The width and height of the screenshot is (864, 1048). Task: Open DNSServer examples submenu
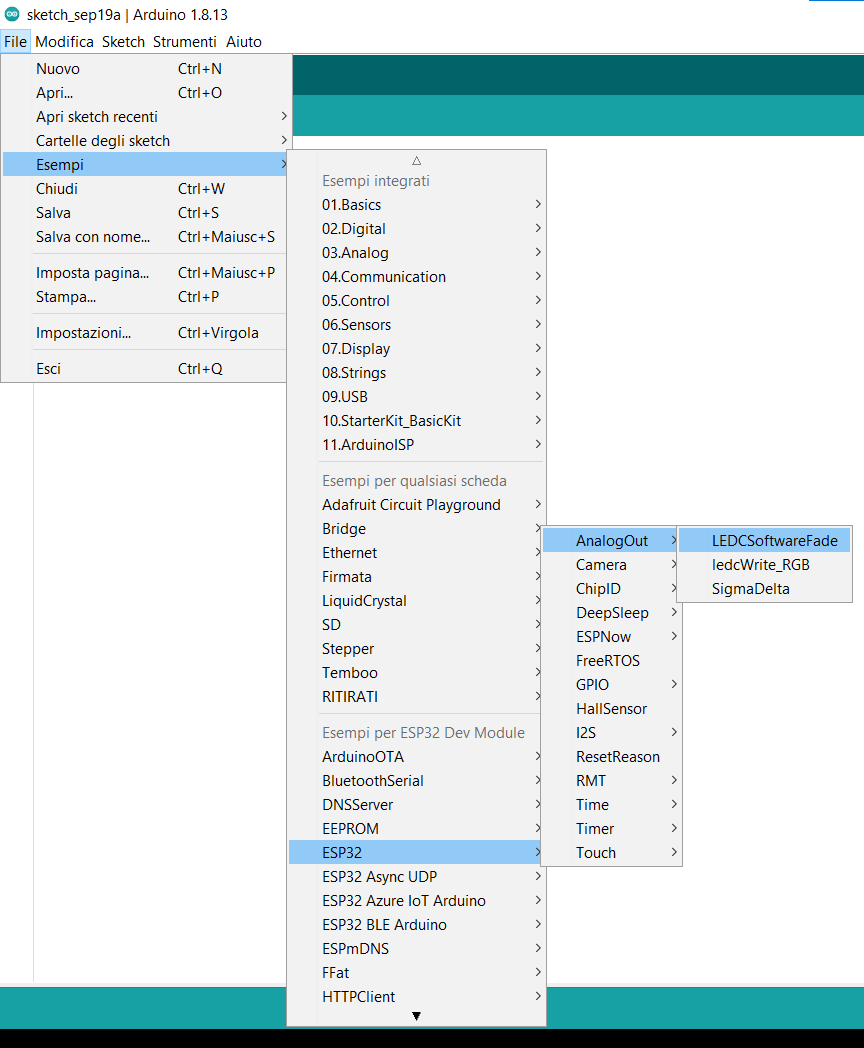(416, 805)
